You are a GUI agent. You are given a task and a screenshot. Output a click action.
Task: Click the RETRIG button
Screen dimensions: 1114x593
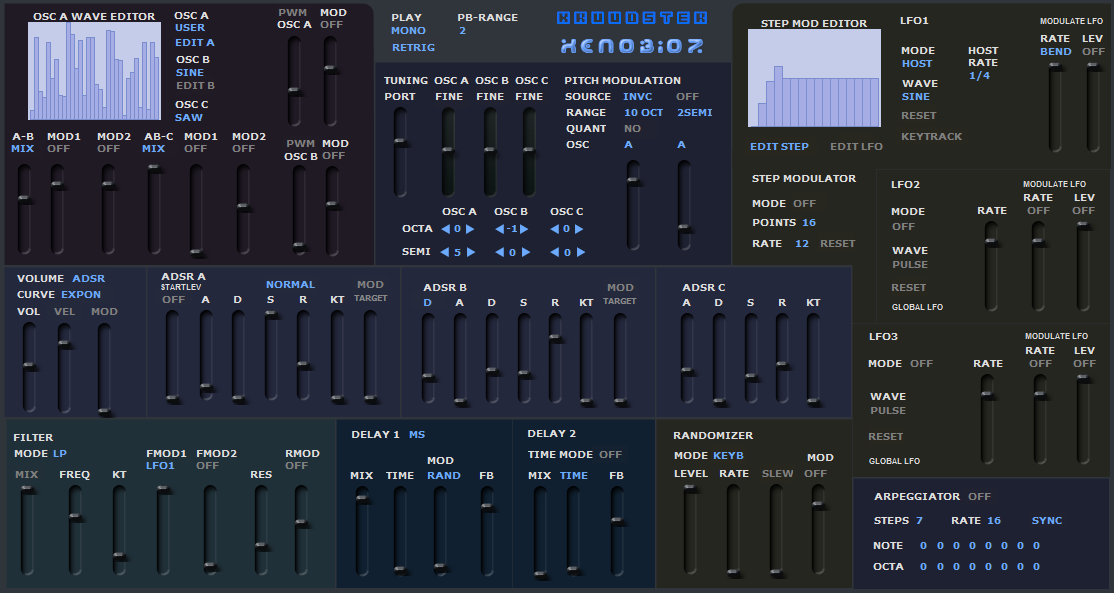tap(413, 48)
